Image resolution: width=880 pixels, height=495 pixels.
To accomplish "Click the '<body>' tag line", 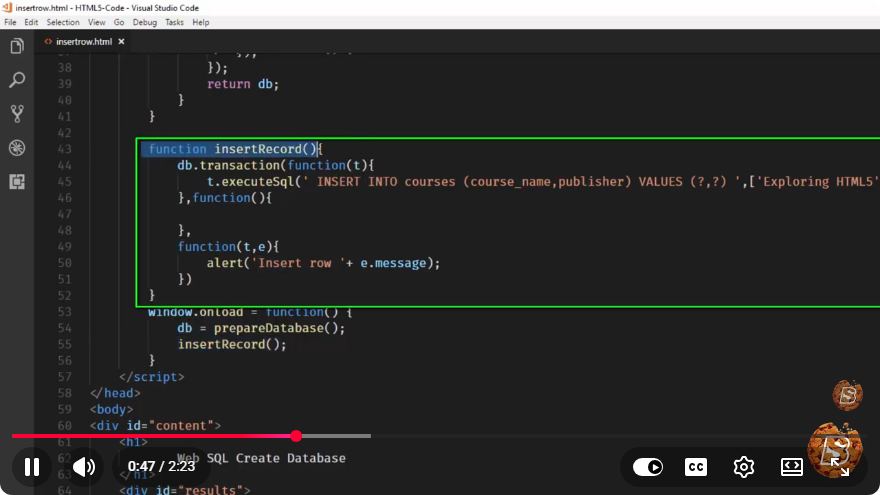I will (x=112, y=410).
